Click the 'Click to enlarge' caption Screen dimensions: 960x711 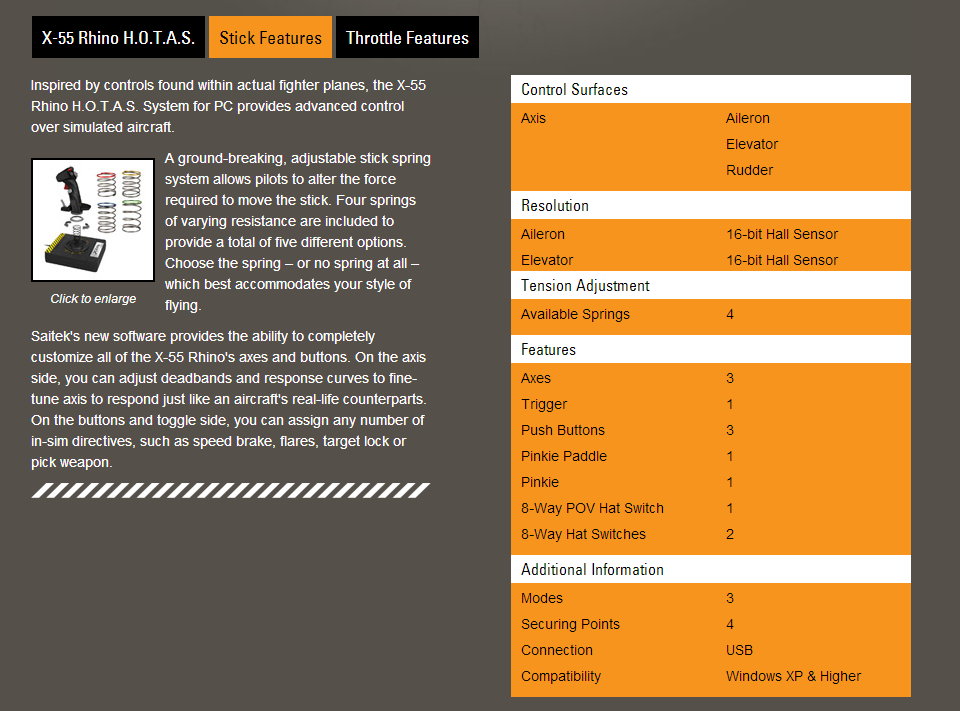pos(93,299)
